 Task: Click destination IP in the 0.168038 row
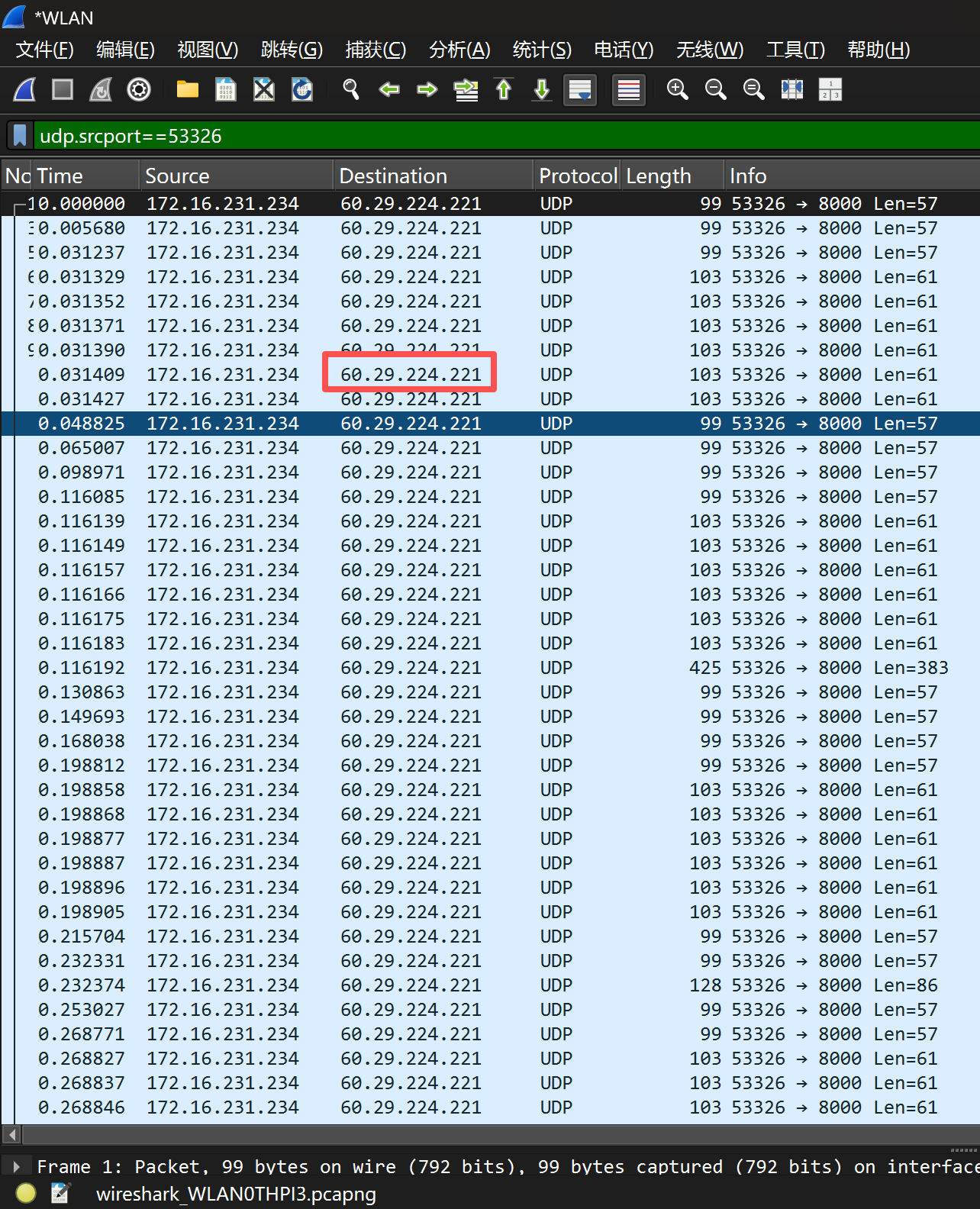tap(411, 741)
